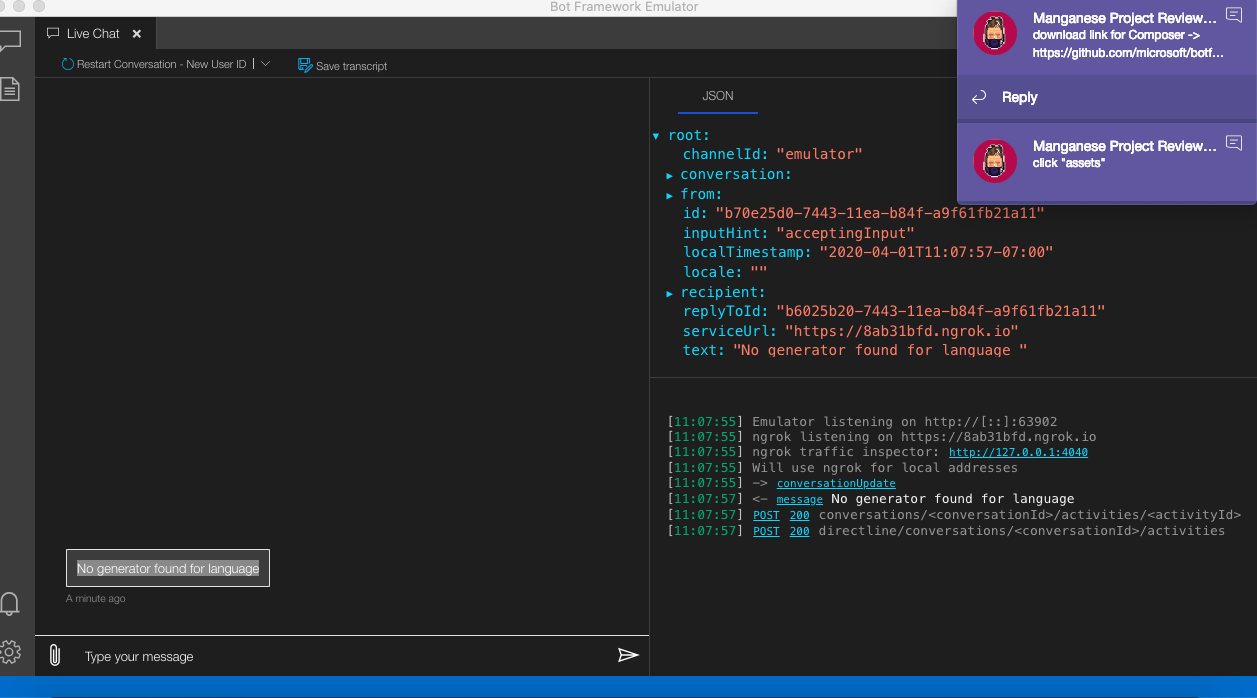The width and height of the screenshot is (1257, 698).
Task: Click the locale value in JSON
Action: click(758, 272)
